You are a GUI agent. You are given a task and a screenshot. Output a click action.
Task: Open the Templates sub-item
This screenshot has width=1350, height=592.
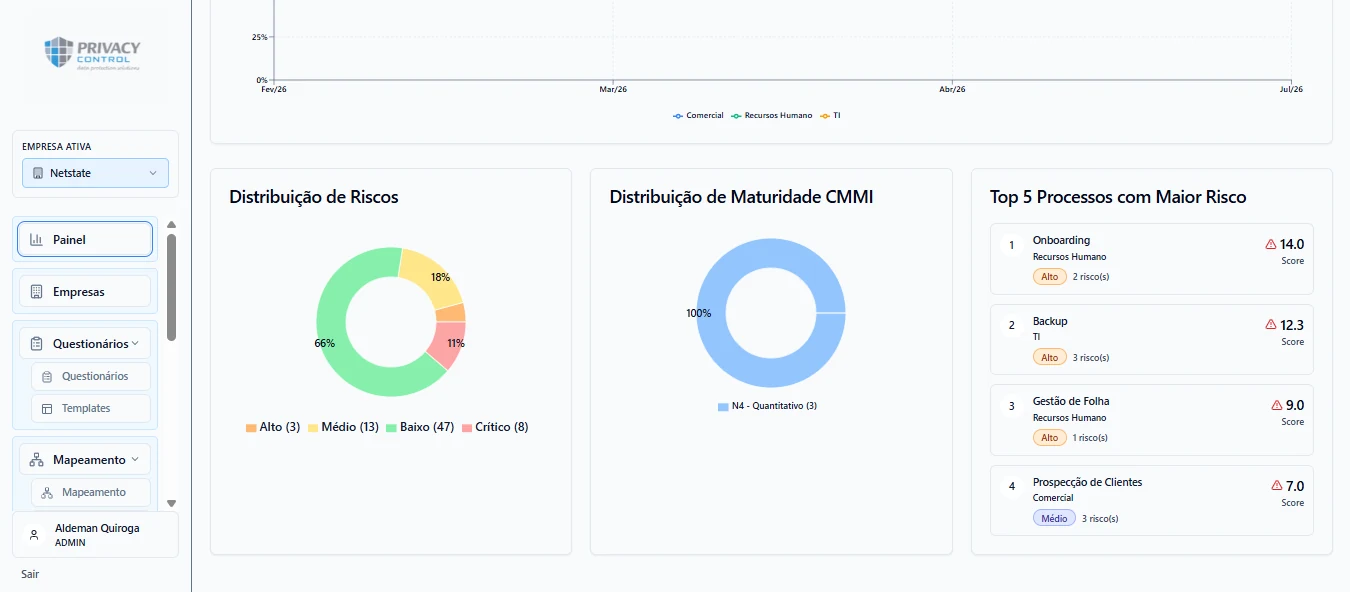pyautogui.click(x=91, y=408)
